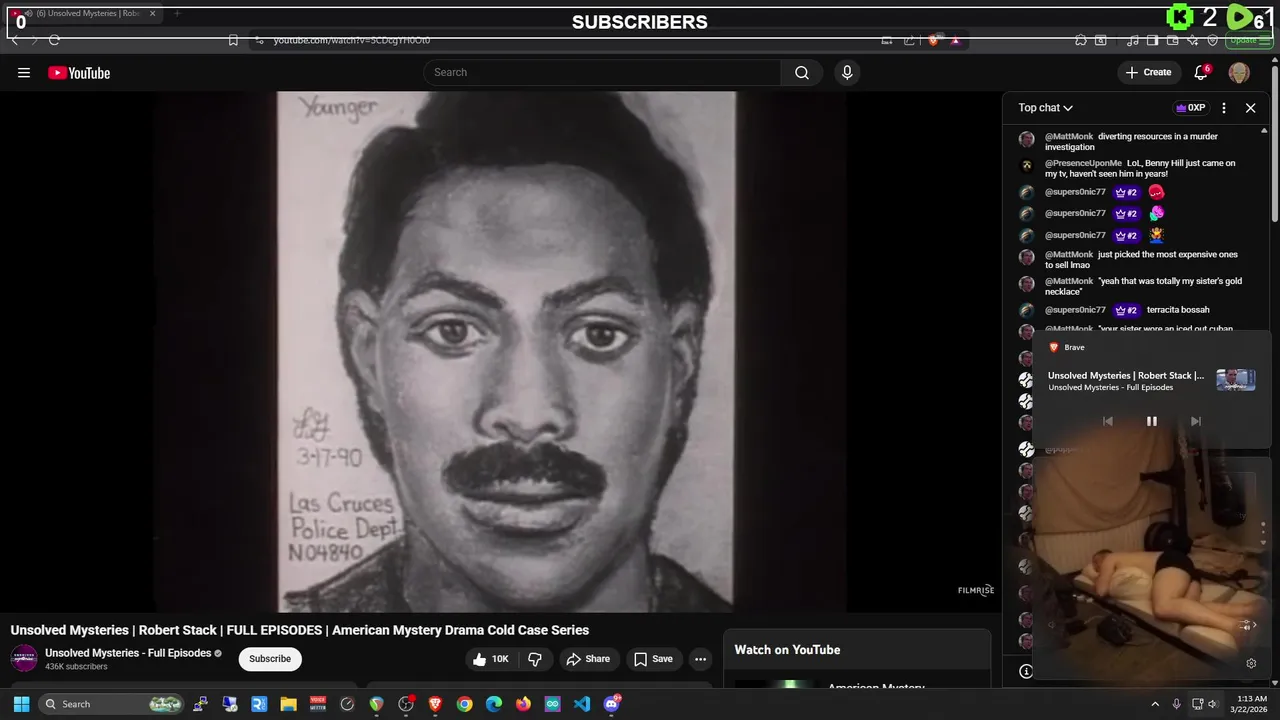The image size is (1280, 720).
Task: Open Visual Studio Code from taskbar
Action: pyautogui.click(x=582, y=704)
